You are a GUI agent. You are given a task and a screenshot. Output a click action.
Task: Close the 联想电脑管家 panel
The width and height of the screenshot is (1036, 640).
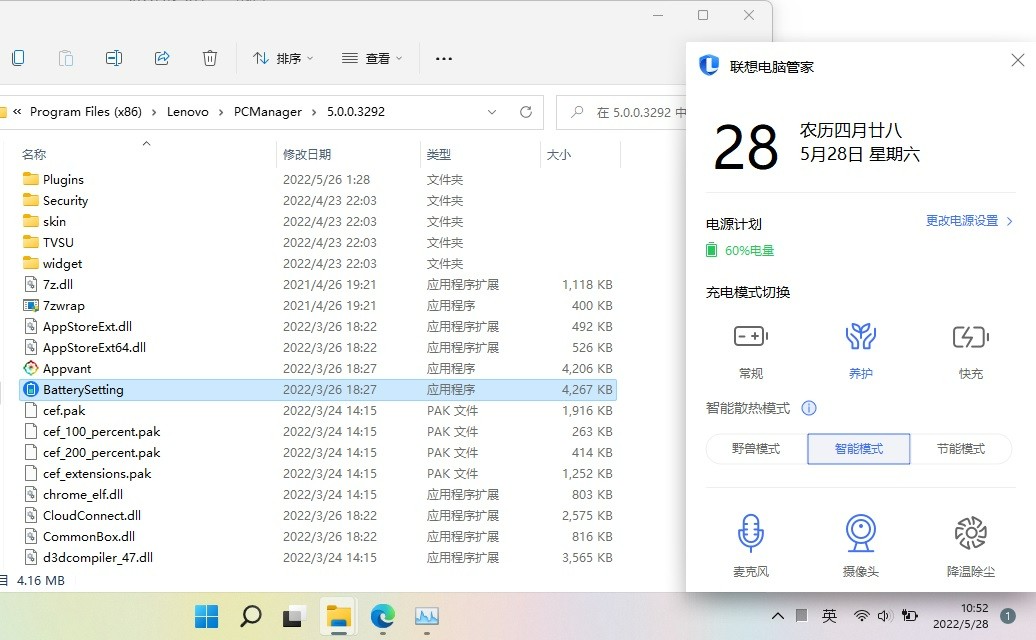tap(1018, 60)
